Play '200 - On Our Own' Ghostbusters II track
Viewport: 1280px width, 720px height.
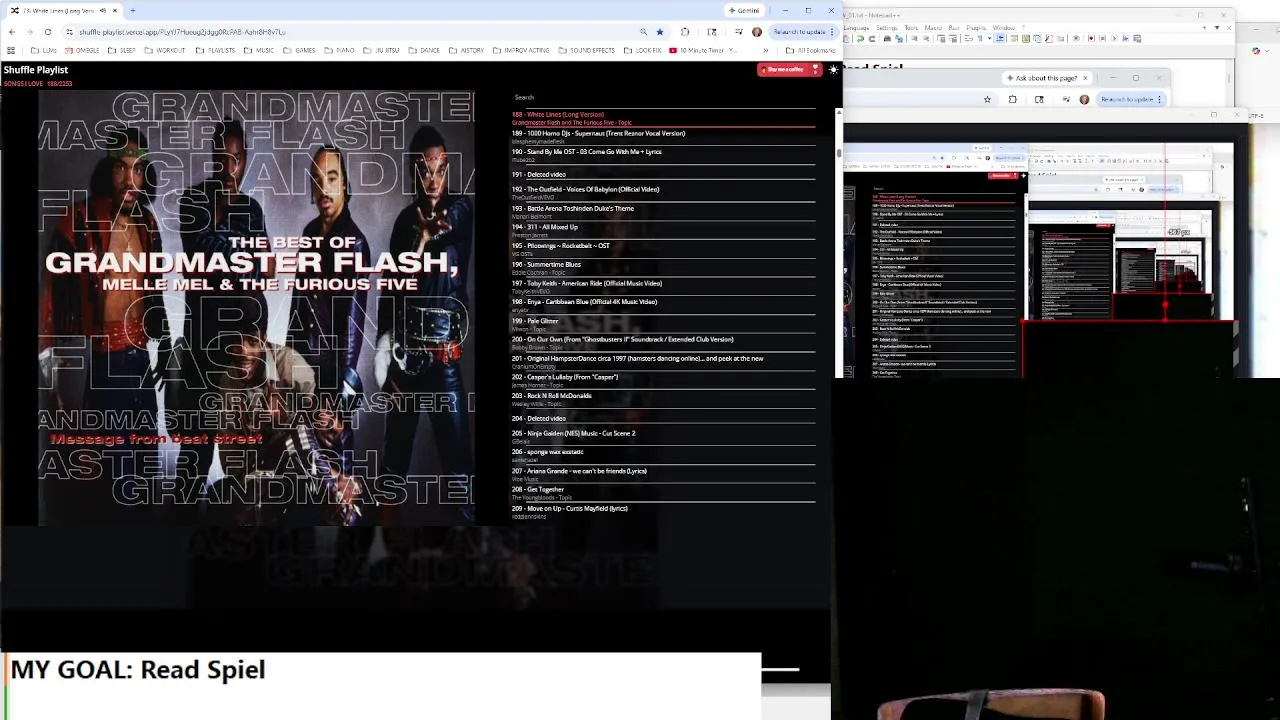pyautogui.click(x=663, y=343)
